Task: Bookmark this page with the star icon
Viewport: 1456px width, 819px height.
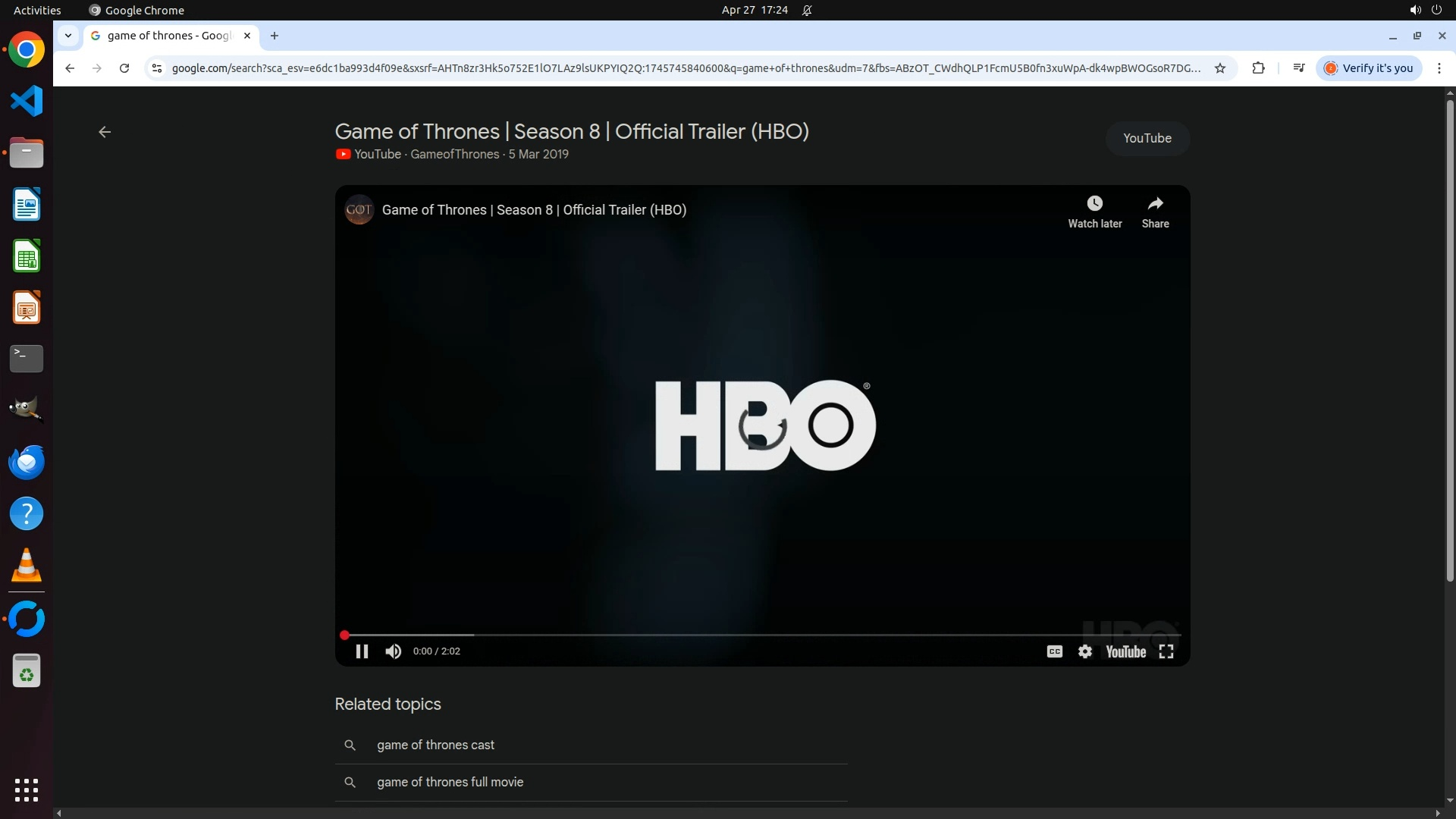Action: [x=1220, y=68]
